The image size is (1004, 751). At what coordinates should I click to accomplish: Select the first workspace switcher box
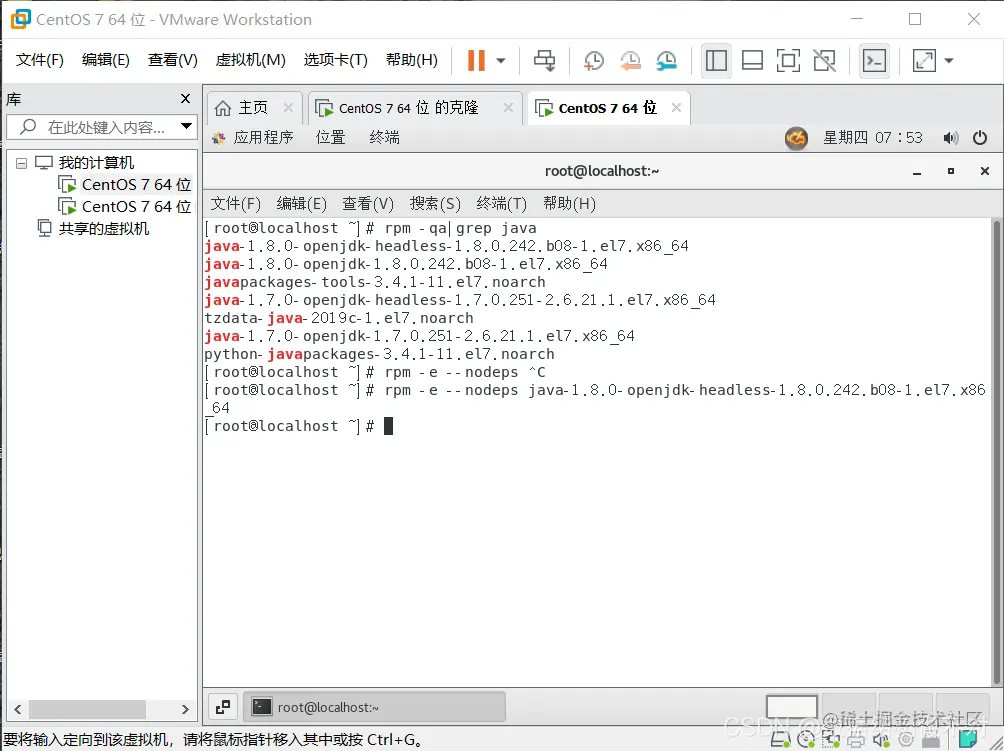[792, 707]
